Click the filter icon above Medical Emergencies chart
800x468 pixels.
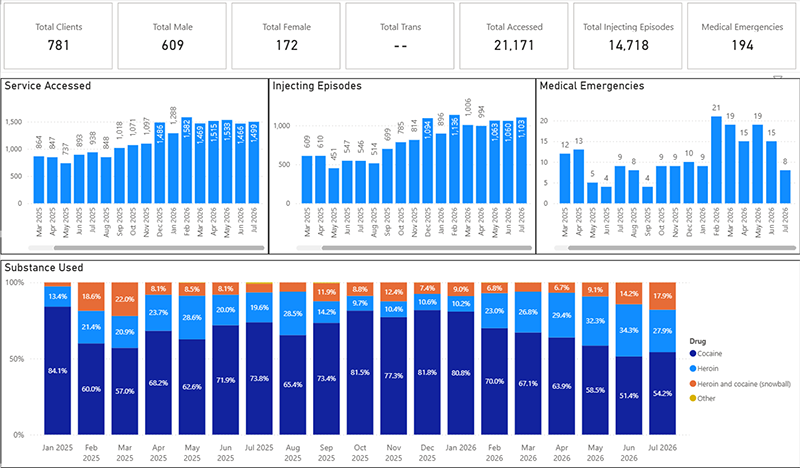click(778, 78)
